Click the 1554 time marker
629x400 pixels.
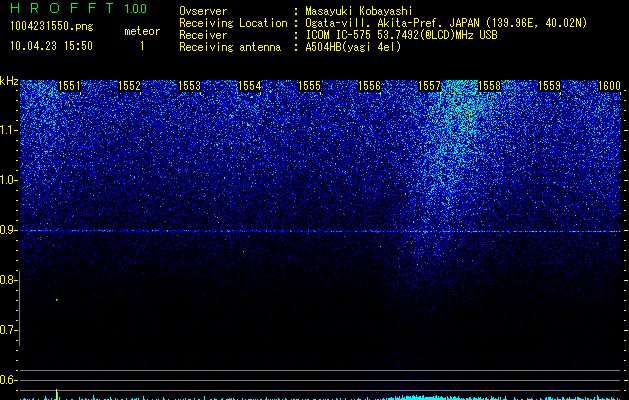(250, 86)
